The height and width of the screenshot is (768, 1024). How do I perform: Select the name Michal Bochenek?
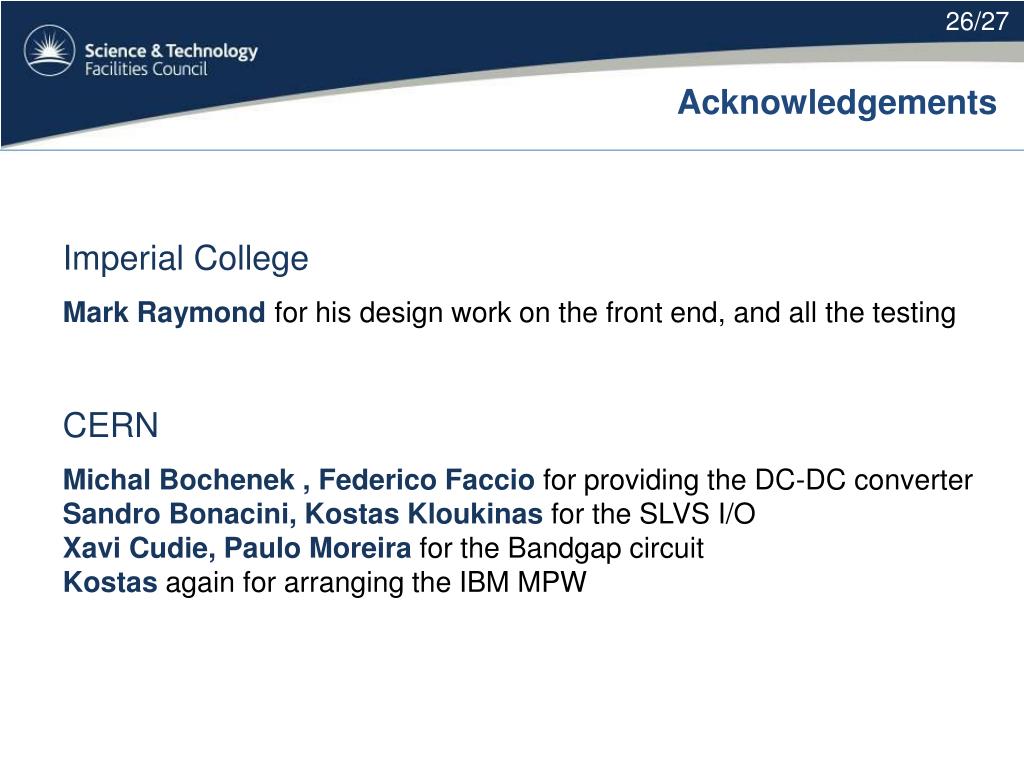(x=178, y=480)
